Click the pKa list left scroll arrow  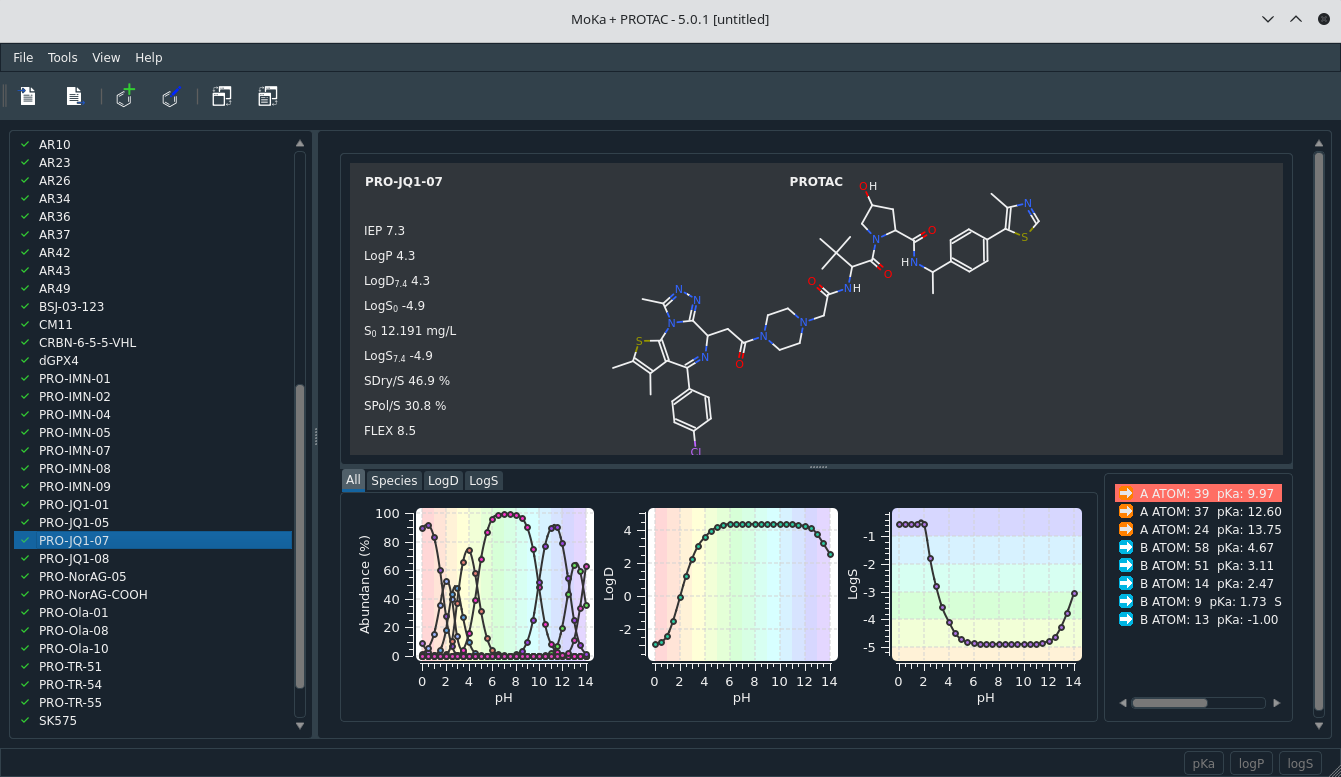tap(1122, 703)
